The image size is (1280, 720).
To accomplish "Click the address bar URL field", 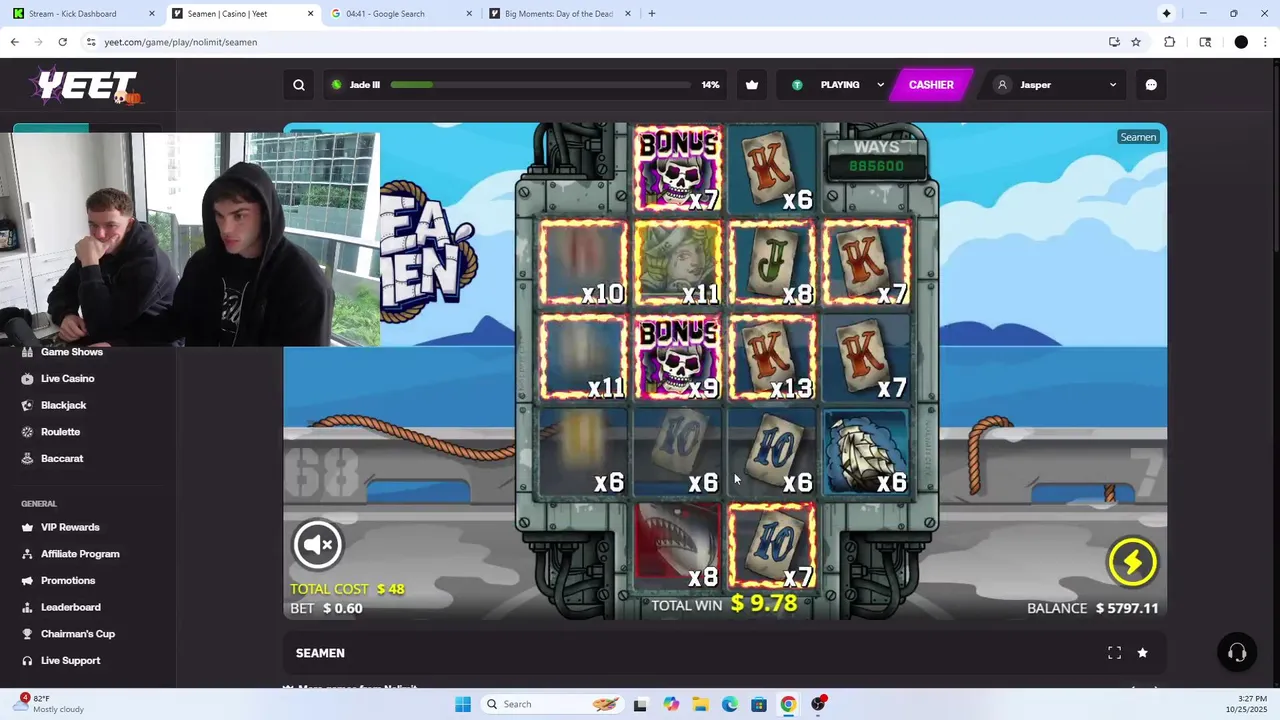I will [590, 42].
